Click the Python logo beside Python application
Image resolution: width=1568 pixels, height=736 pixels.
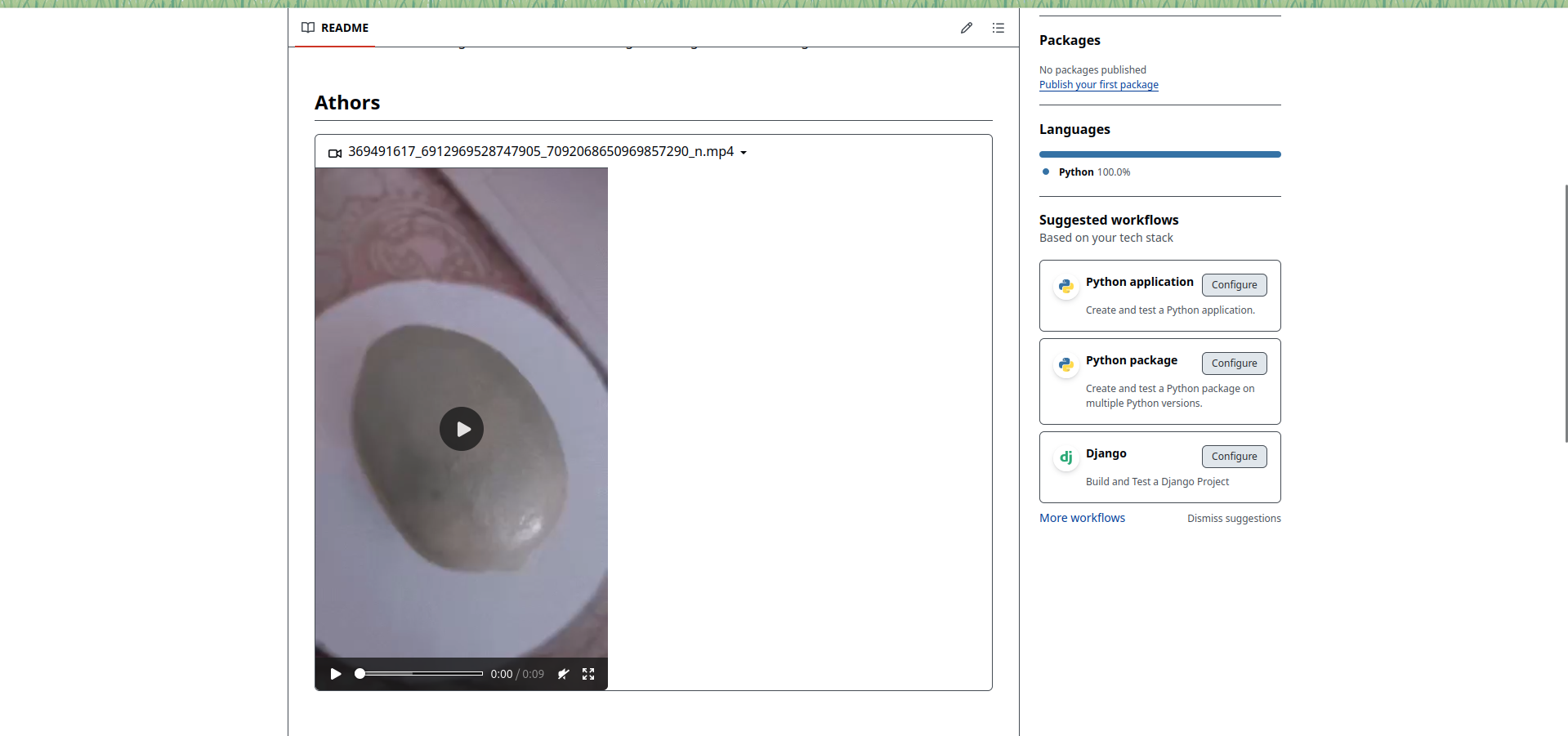[1065, 286]
